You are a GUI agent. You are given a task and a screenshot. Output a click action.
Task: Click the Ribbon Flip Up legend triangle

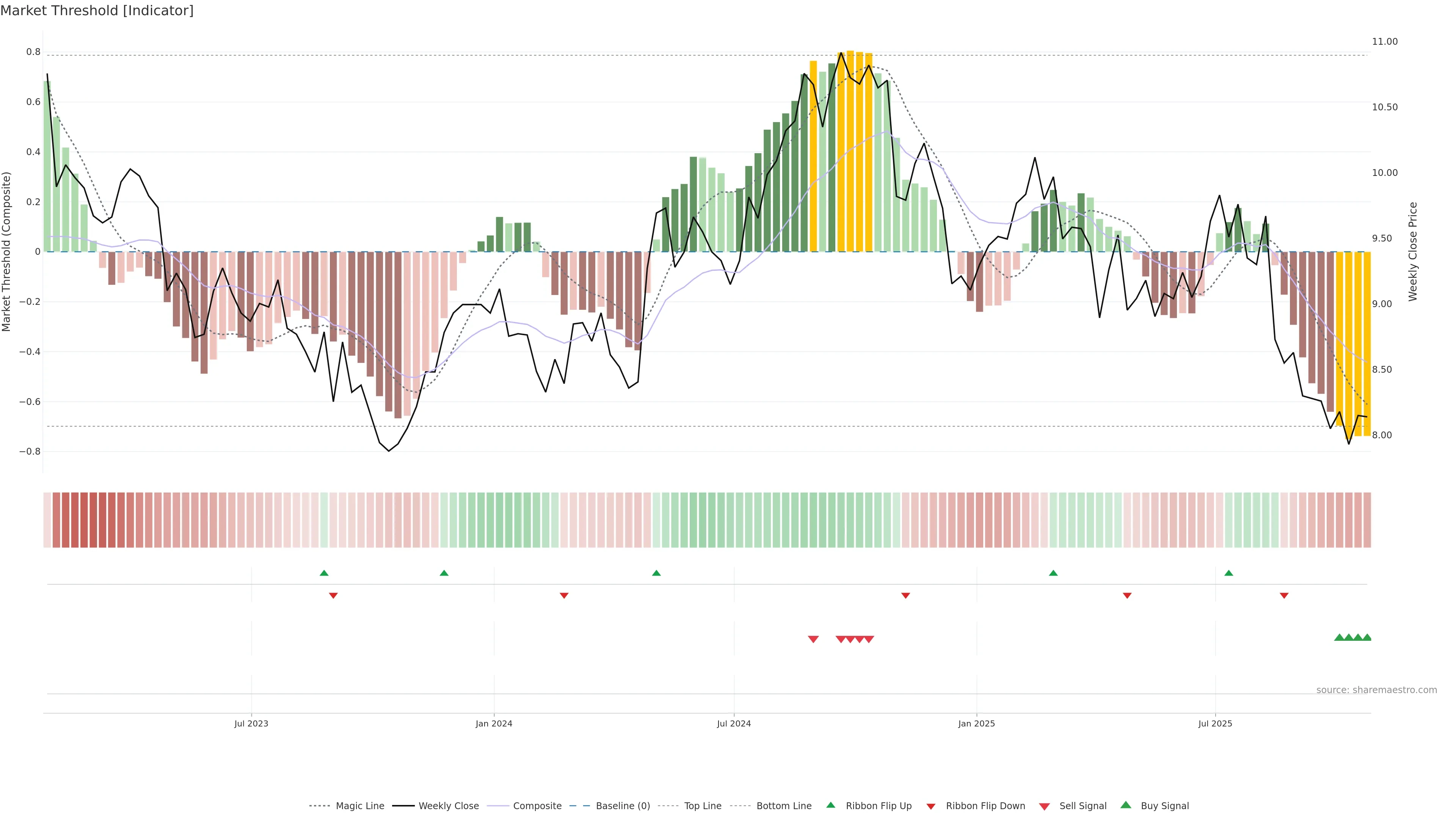click(830, 805)
